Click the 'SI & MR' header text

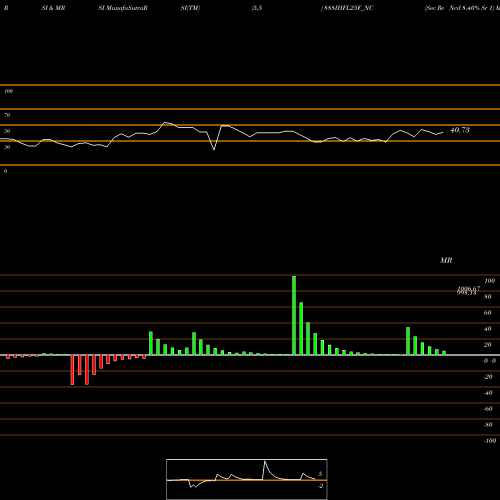pyautogui.click(x=53, y=8)
